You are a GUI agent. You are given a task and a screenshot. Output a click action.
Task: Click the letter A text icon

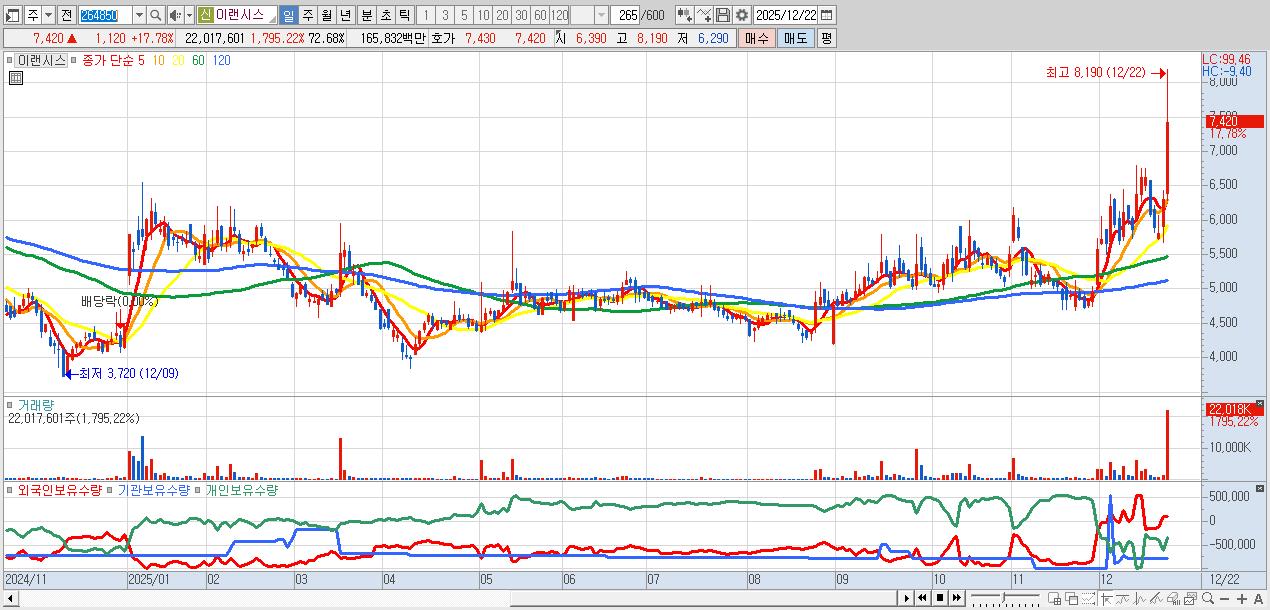1259,598
